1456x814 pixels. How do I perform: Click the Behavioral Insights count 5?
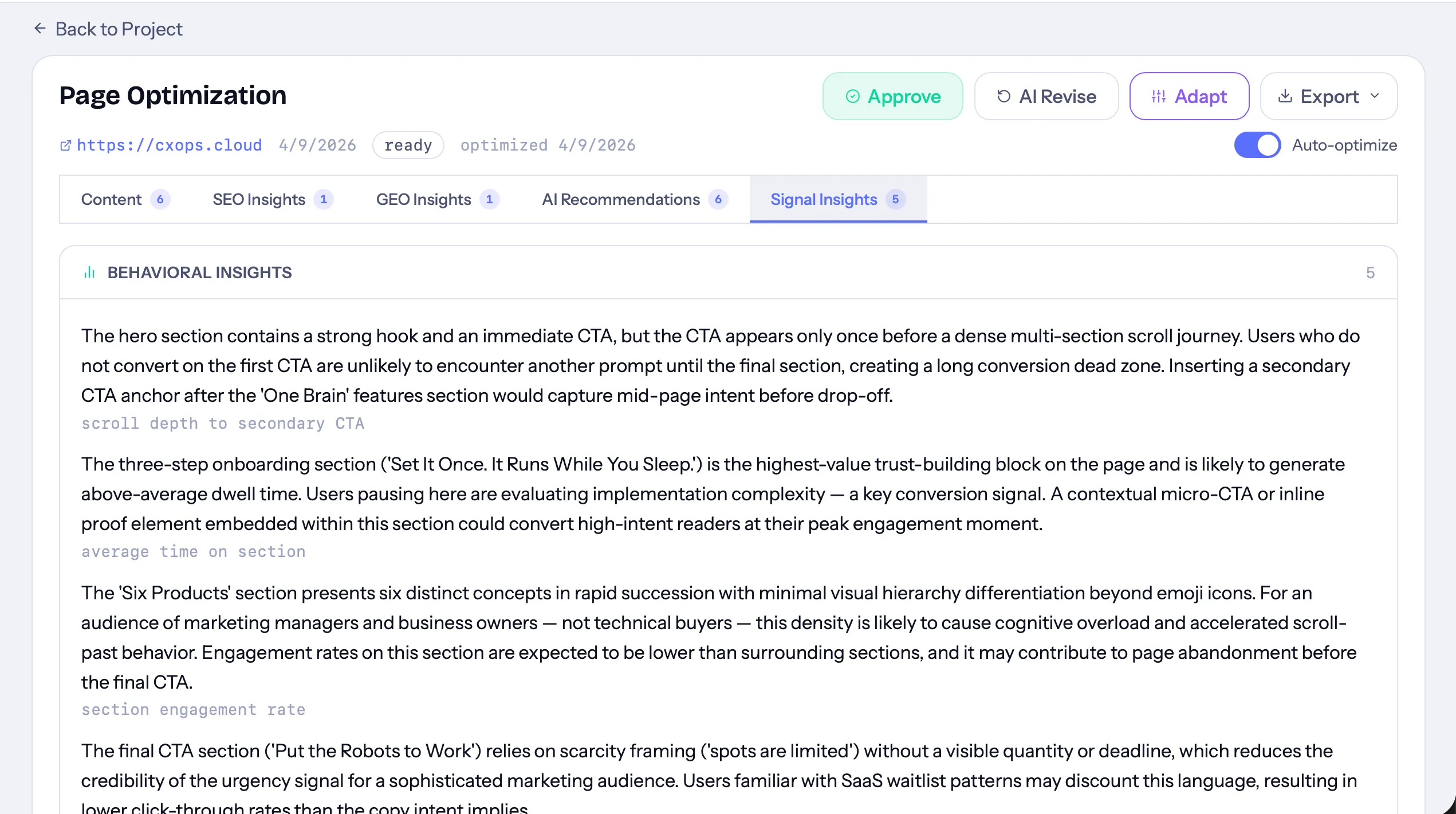click(x=1370, y=272)
